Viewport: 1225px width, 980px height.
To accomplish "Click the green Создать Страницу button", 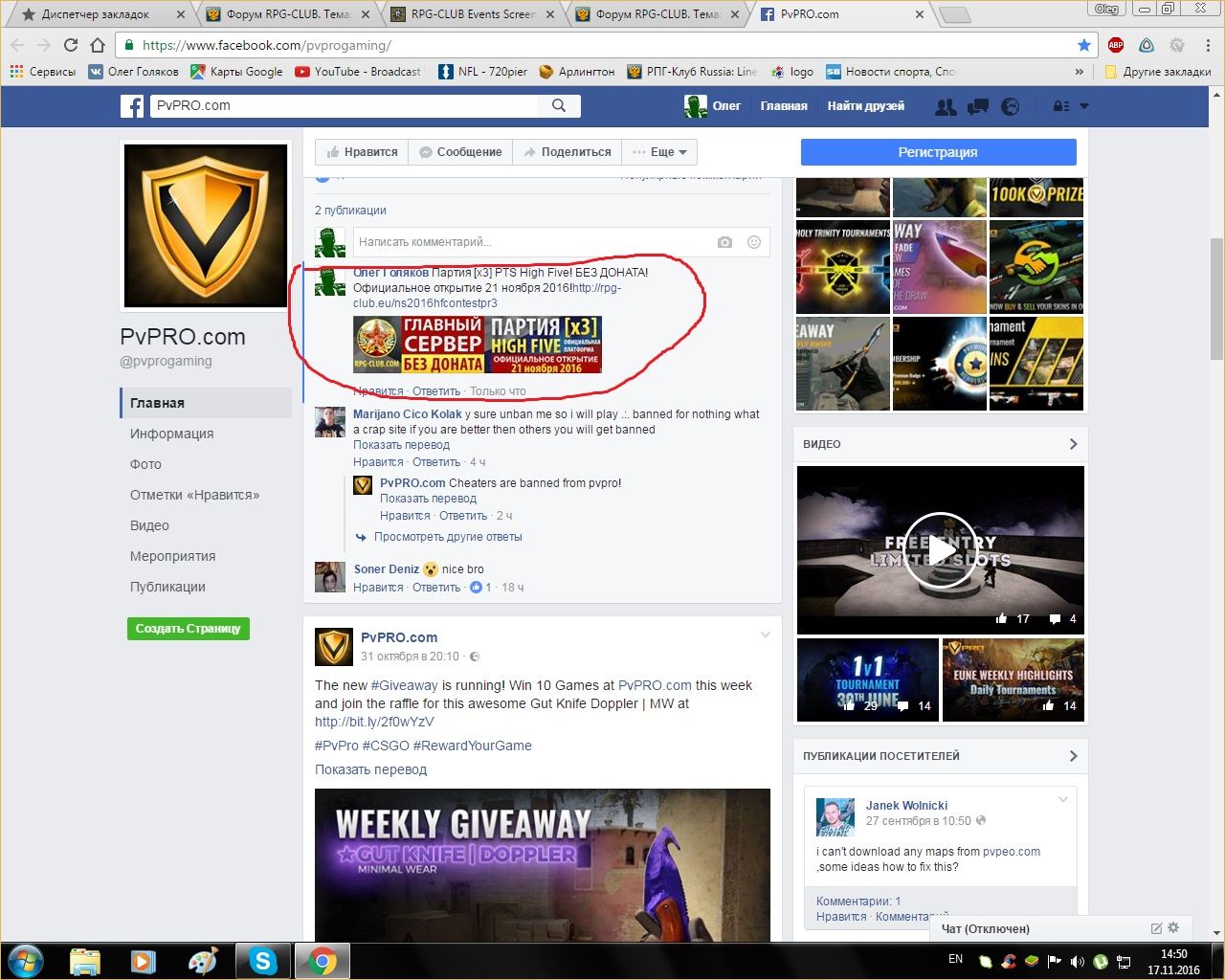I will [188, 629].
